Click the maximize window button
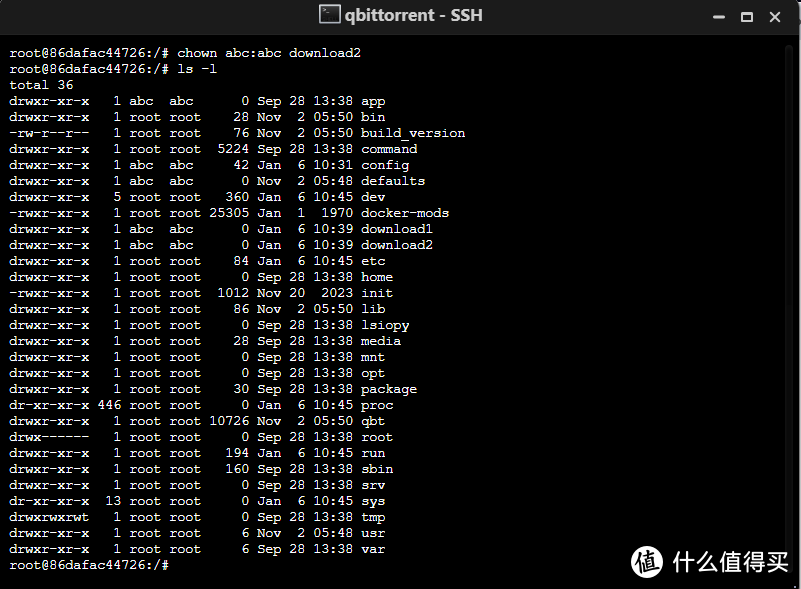Screen dimensions: 801x589 click(x=746, y=17)
